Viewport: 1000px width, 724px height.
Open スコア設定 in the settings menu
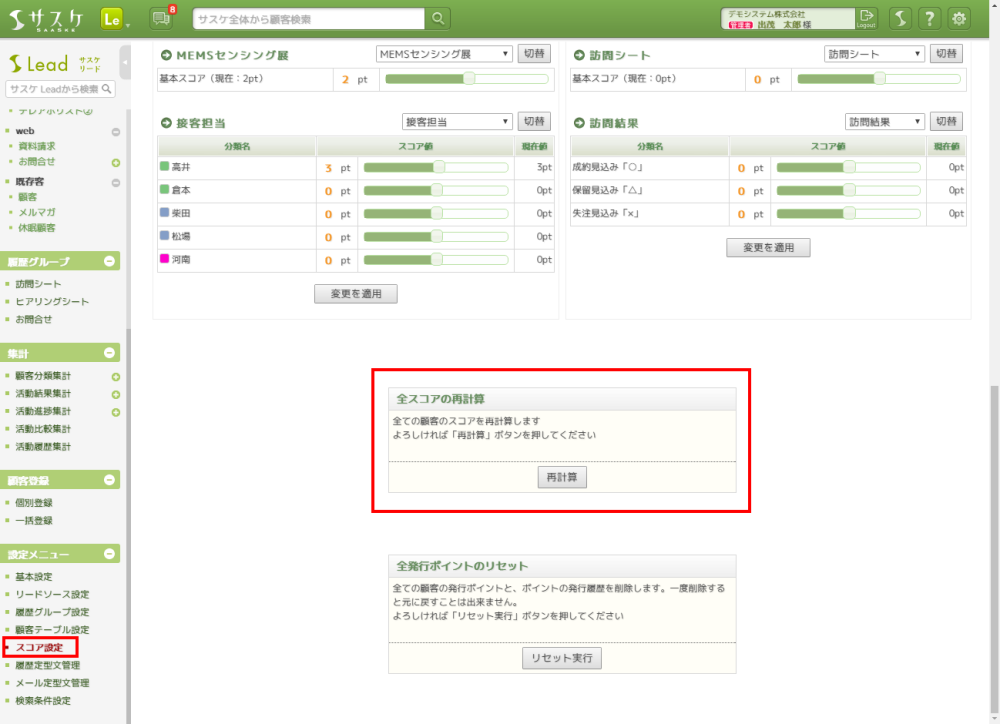pos(40,647)
